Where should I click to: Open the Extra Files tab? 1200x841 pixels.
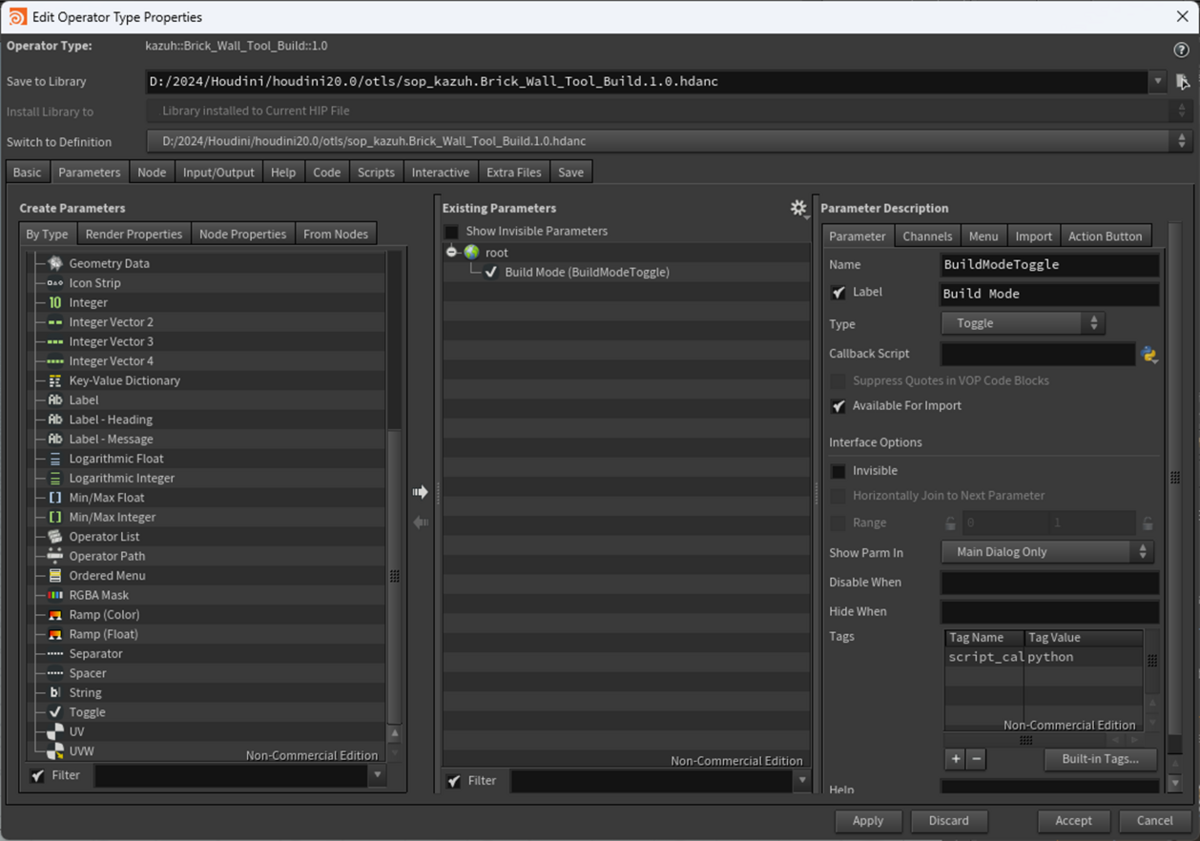[514, 172]
